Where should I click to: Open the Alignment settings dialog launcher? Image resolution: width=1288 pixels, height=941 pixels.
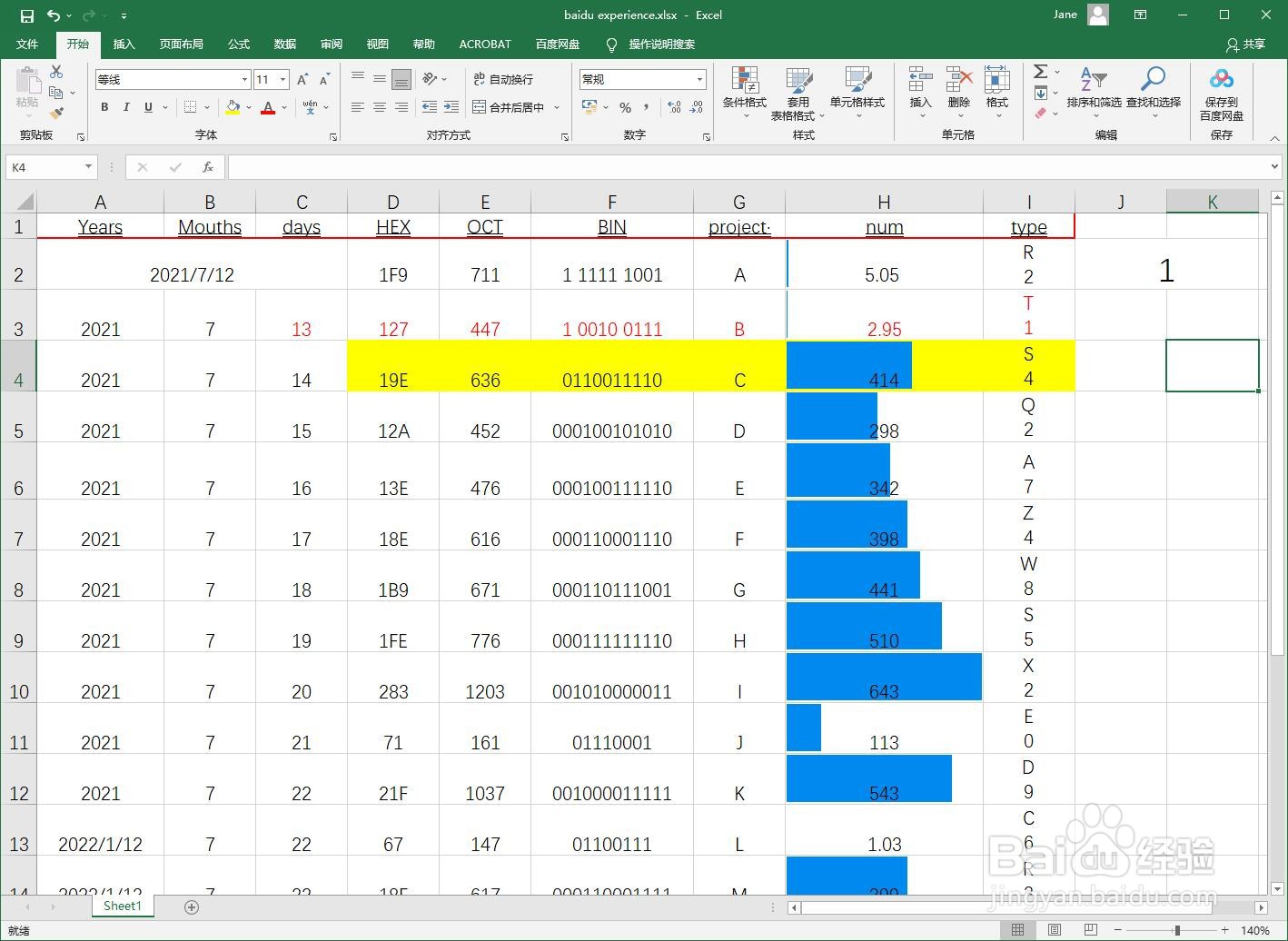pos(565,136)
